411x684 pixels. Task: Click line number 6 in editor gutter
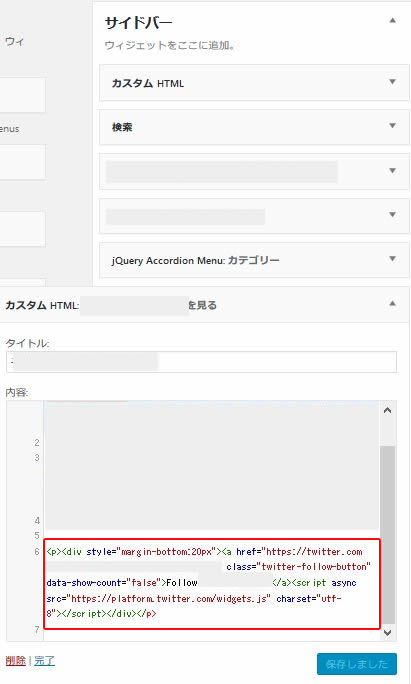click(37, 552)
